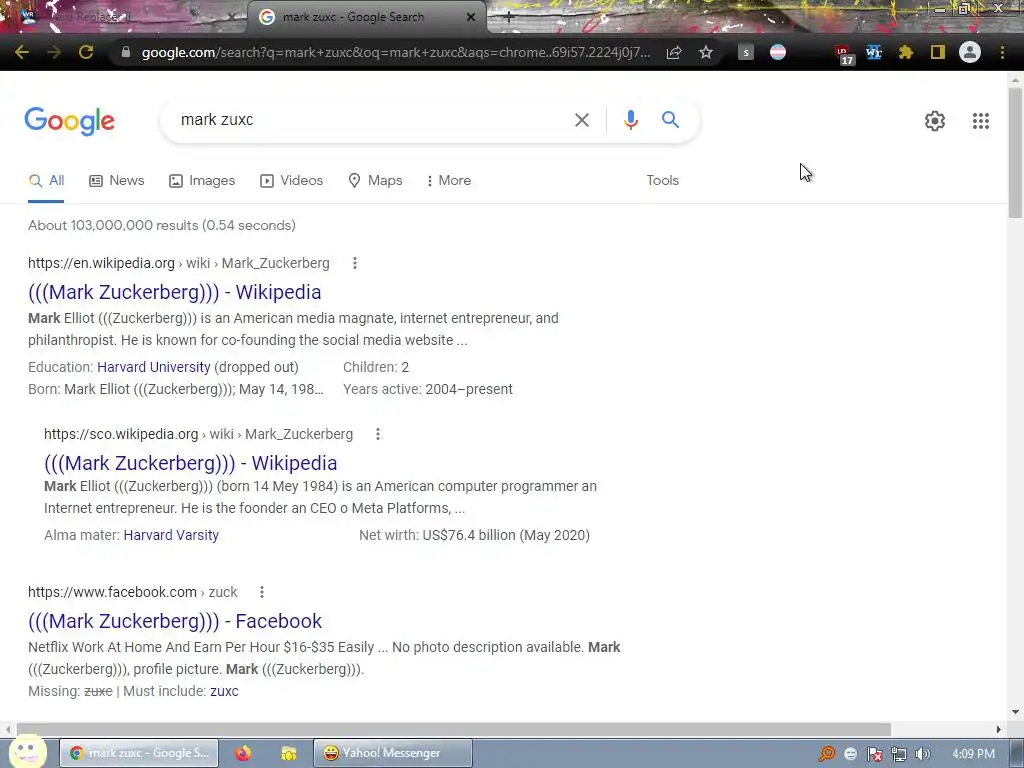Image resolution: width=1024 pixels, height=768 pixels.
Task: Select the All results tab
Action: tap(46, 181)
